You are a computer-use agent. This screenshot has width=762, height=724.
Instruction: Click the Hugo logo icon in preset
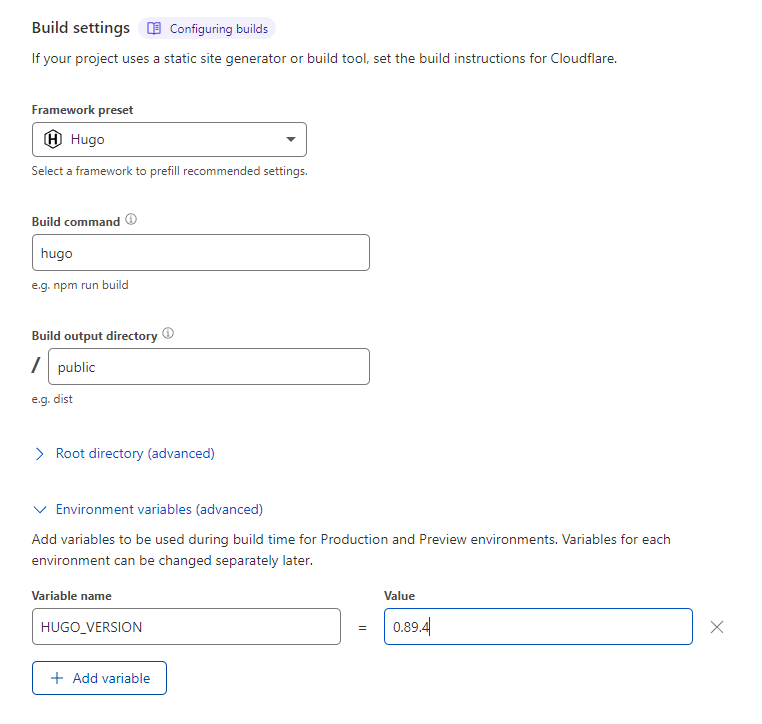(x=53, y=139)
